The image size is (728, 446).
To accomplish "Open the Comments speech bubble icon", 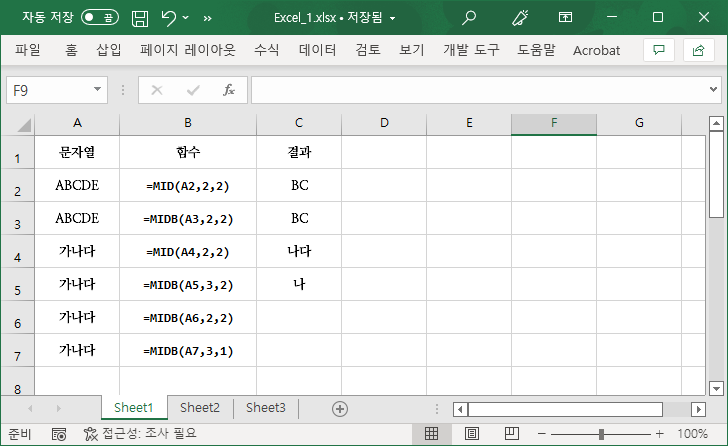I will click(659, 50).
